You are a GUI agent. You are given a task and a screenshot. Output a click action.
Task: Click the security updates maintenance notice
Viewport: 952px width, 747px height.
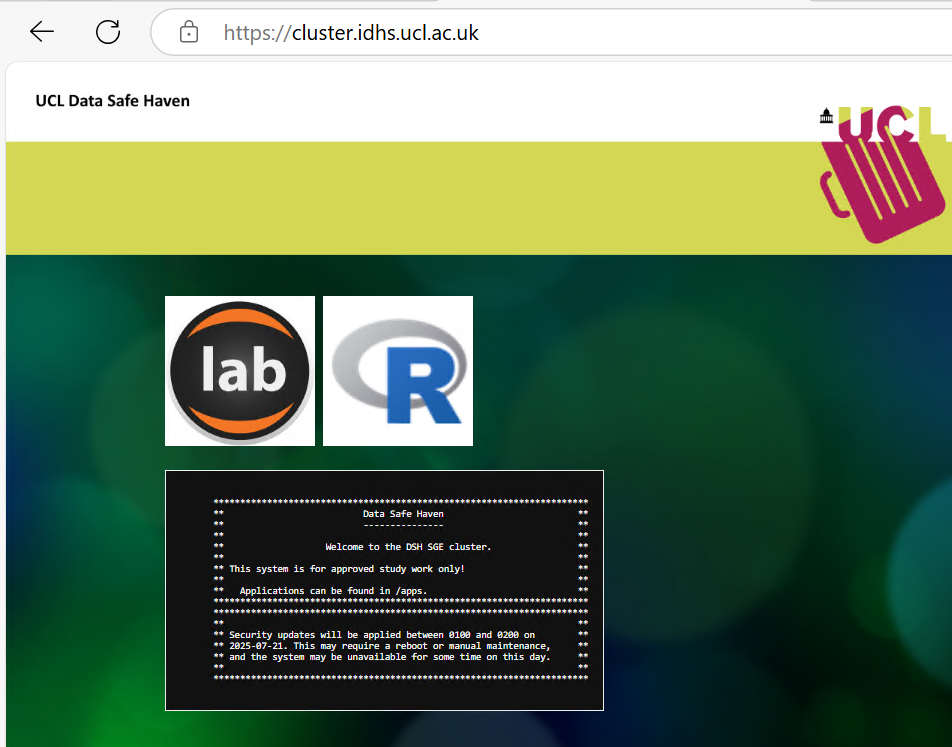coord(390,645)
